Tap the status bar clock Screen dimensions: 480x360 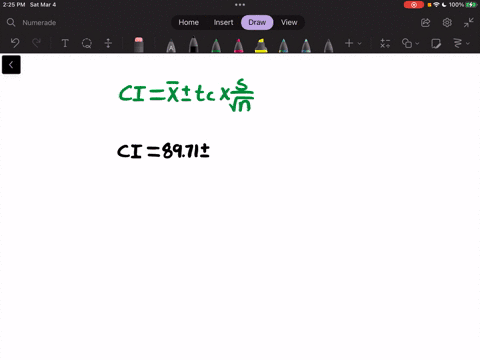click(14, 5)
